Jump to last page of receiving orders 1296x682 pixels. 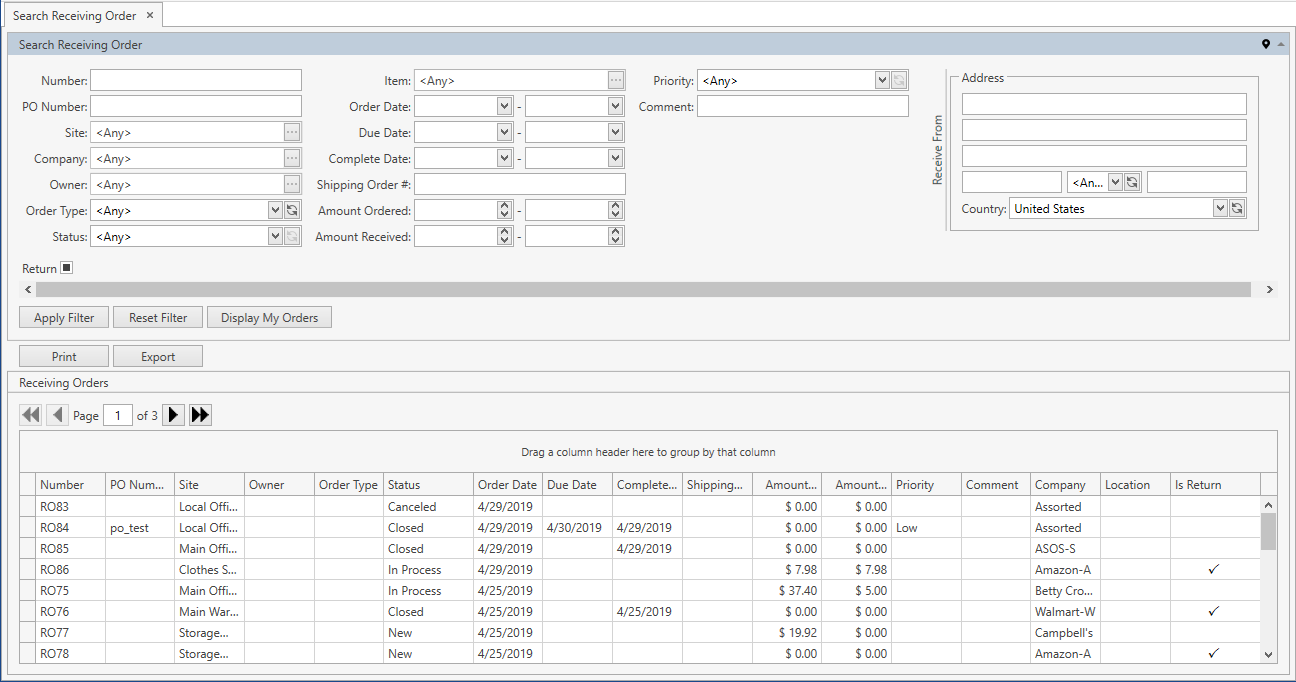(x=200, y=415)
